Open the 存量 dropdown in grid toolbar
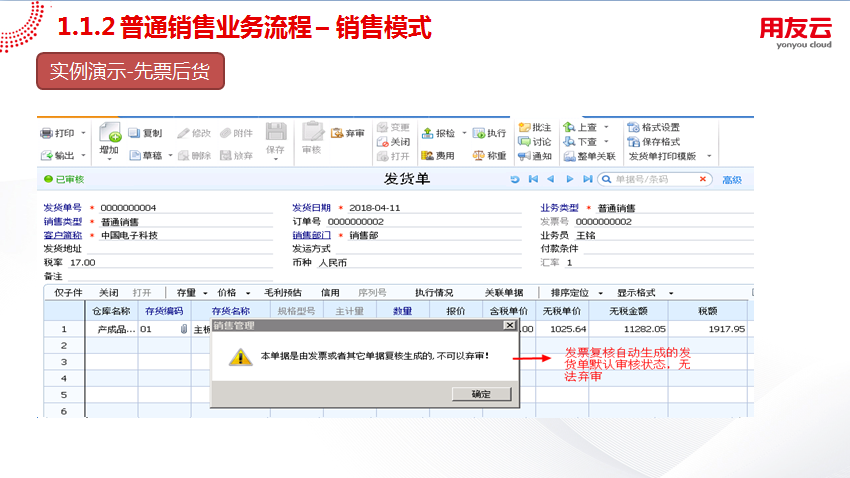850x478 pixels. 205,293
